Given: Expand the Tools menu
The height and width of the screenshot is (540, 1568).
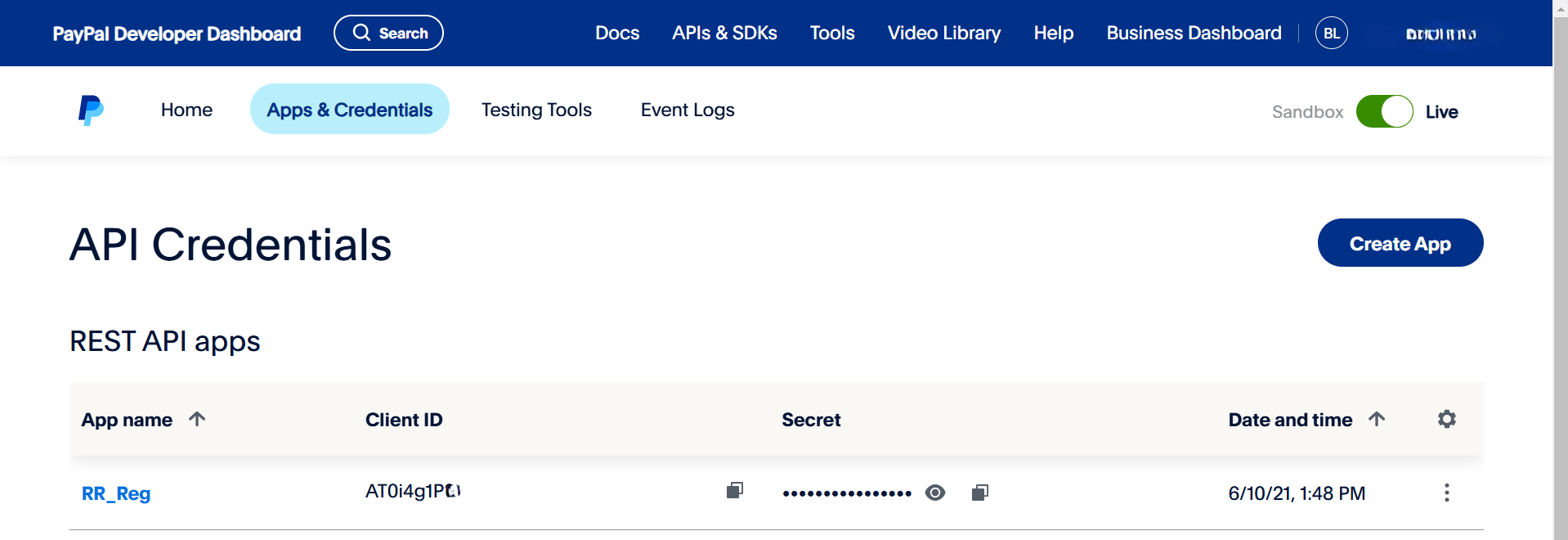Looking at the screenshot, I should 831,34.
